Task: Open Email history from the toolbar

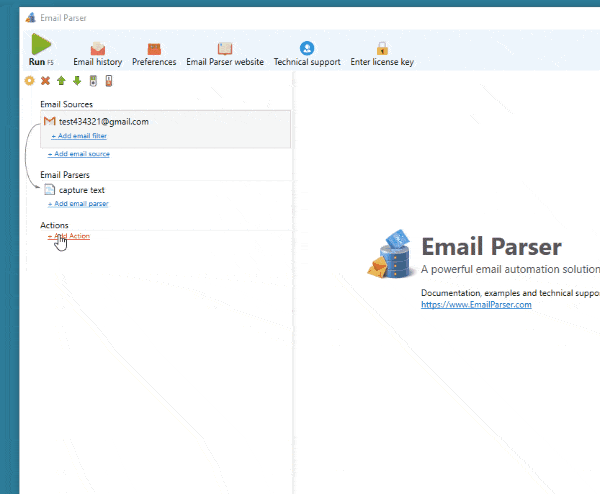Action: coord(98,54)
